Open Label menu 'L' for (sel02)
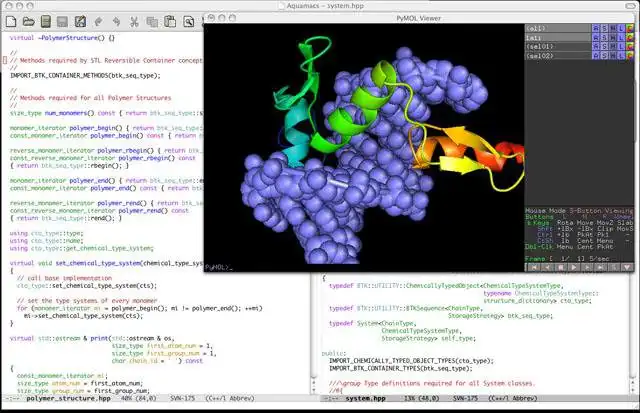 click(x=622, y=55)
